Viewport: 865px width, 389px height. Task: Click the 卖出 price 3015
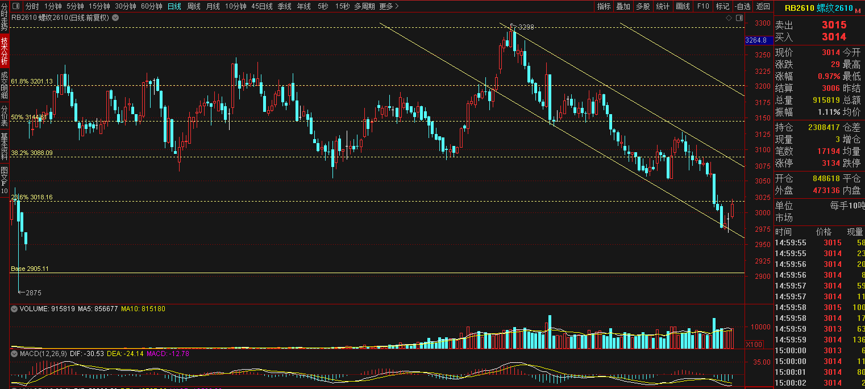point(834,25)
